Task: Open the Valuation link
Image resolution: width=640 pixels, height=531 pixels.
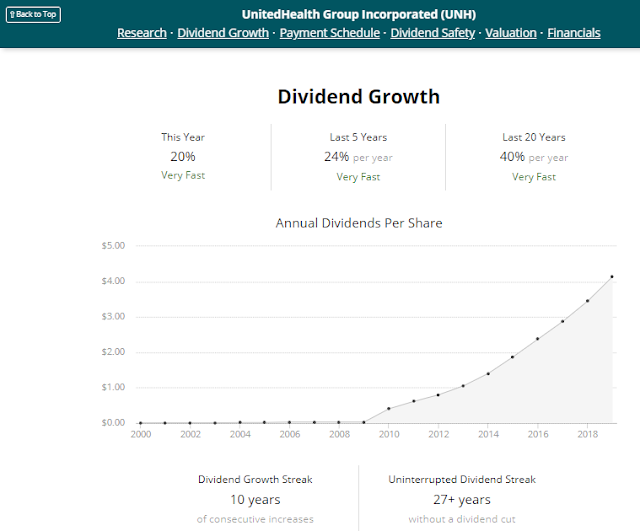Action: point(511,33)
